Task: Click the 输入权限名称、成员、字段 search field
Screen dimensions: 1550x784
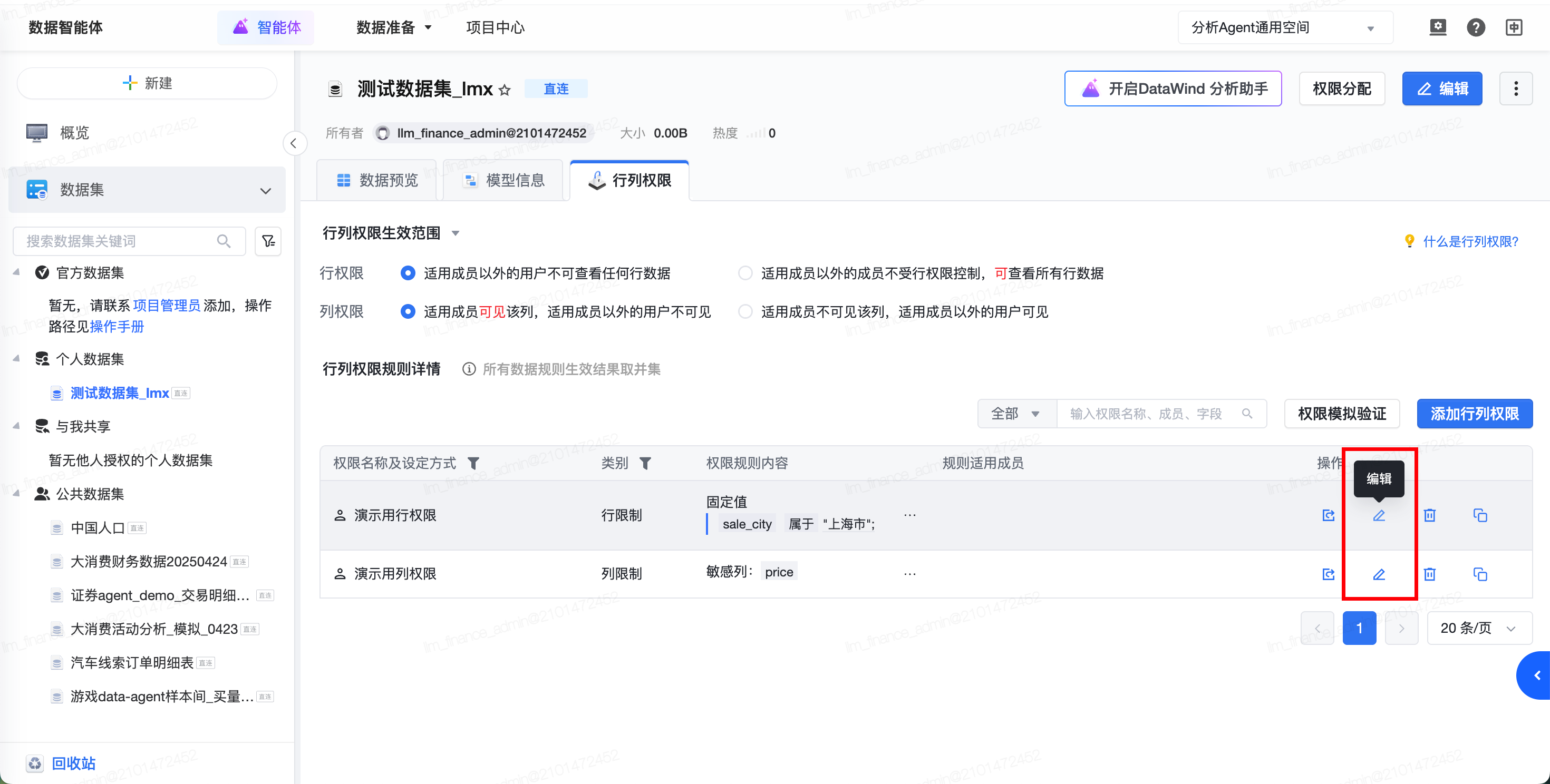Action: (1161, 414)
